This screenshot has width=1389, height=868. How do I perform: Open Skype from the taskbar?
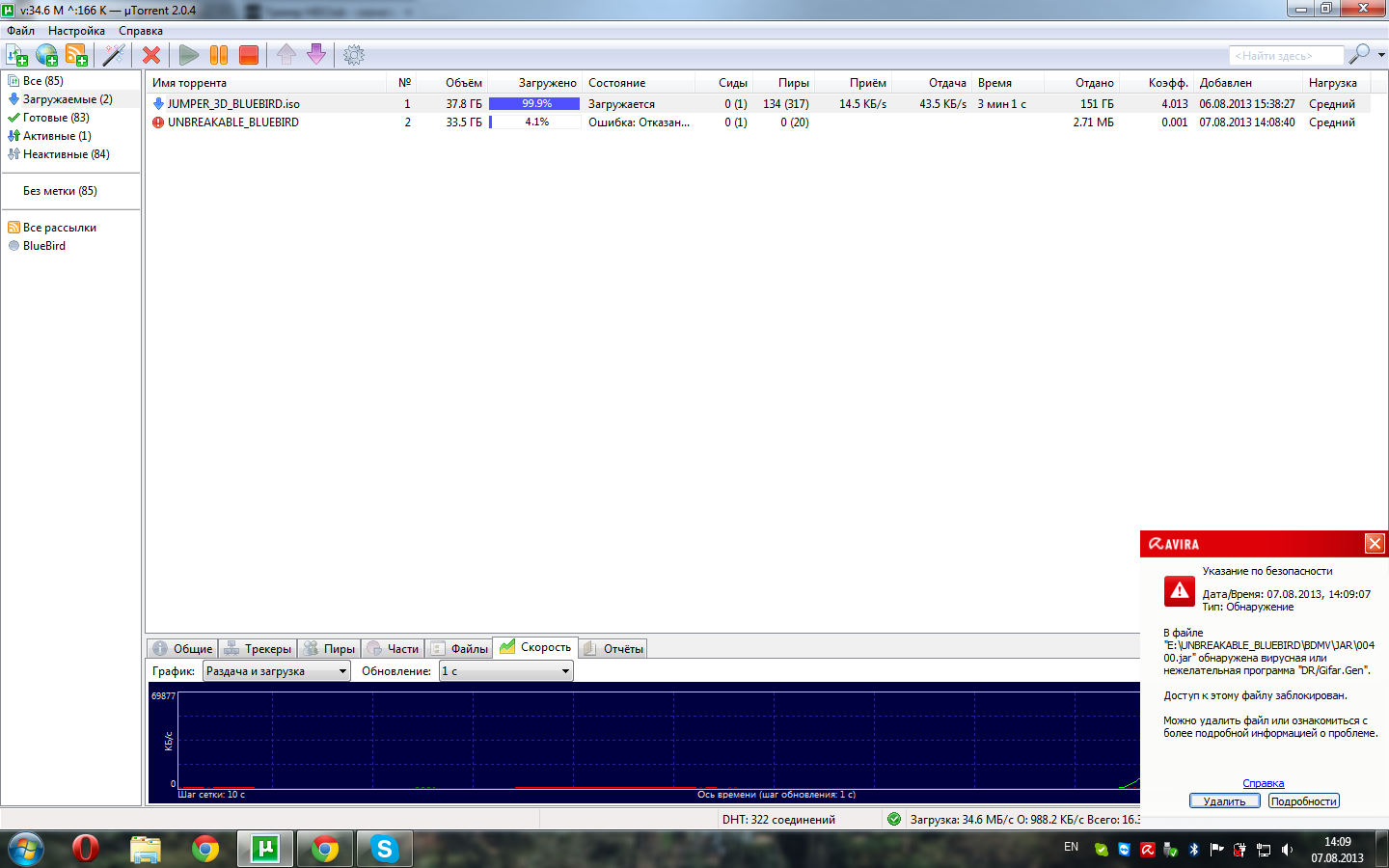pyautogui.click(x=384, y=849)
